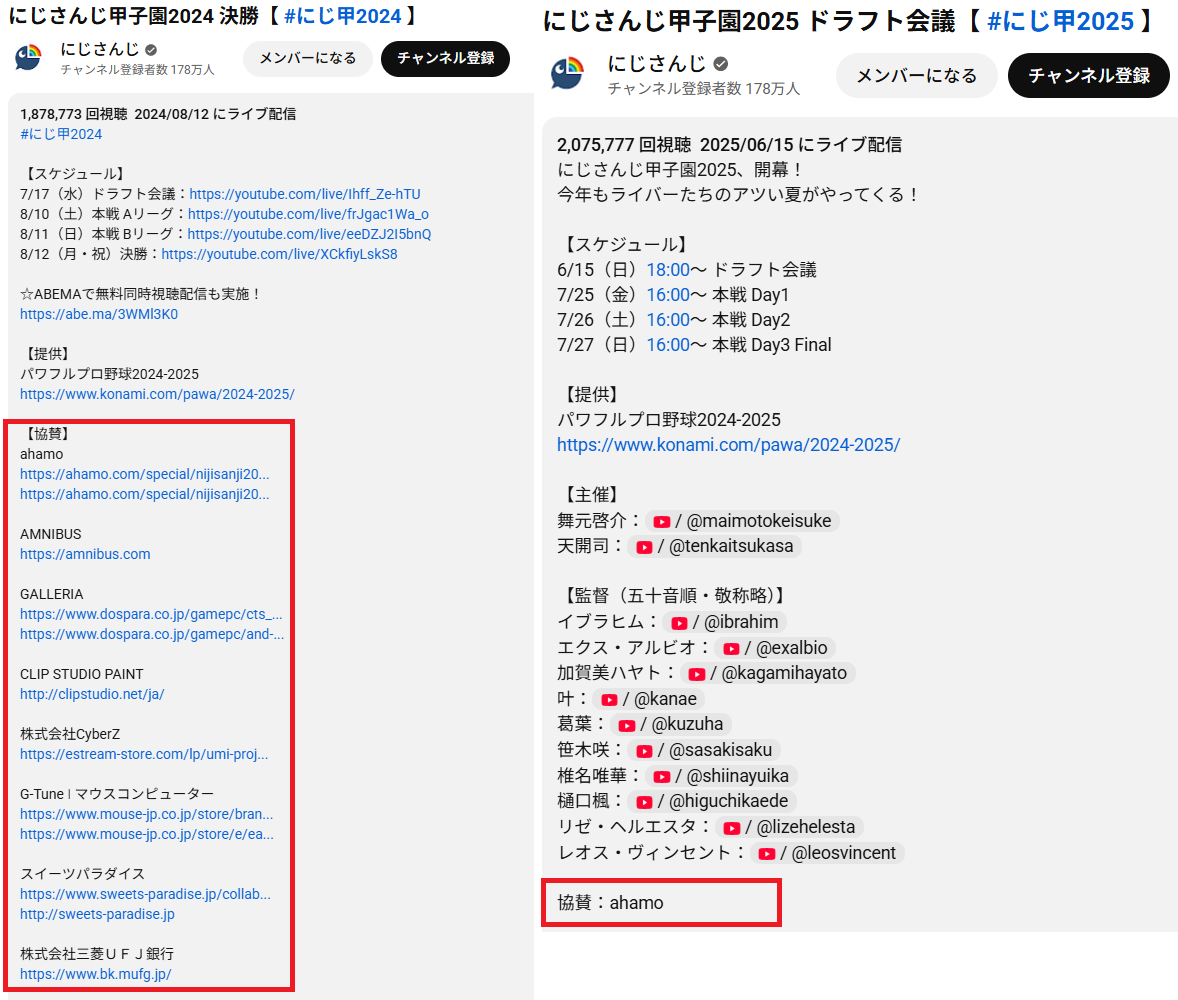
Task: Open the 決勝 link youtube.com/live/XCkfiyLskS8
Action: tap(279, 254)
